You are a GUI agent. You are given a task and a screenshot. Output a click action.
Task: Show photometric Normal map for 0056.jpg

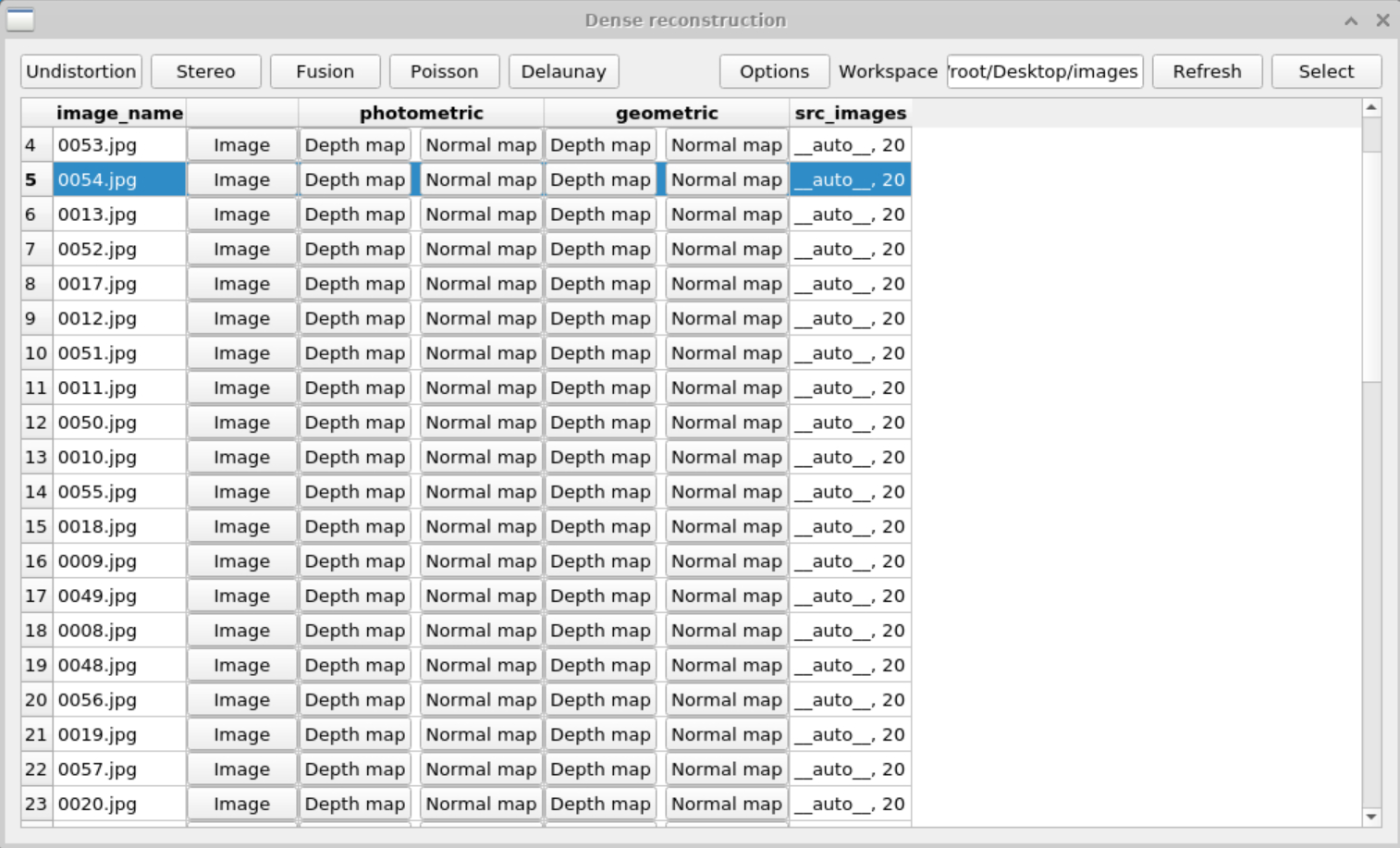coord(481,700)
